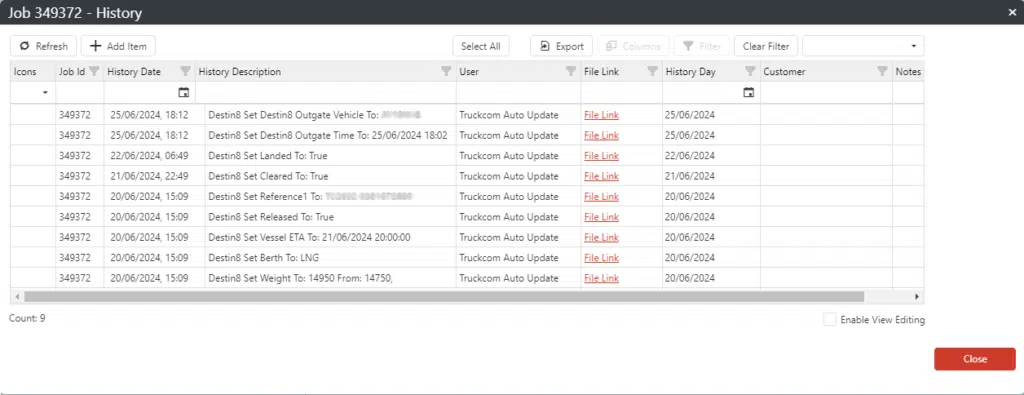1024x395 pixels.
Task: Click Select All button
Action: click(x=481, y=46)
